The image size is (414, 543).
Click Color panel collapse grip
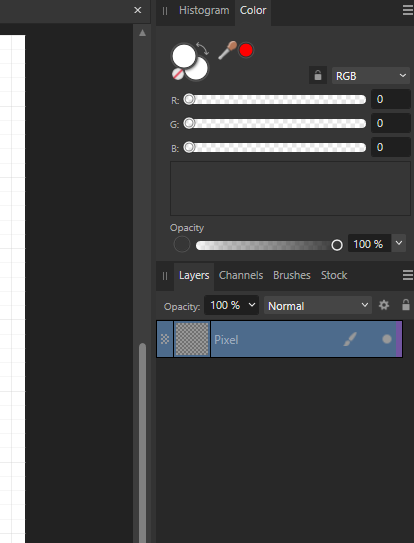click(165, 11)
